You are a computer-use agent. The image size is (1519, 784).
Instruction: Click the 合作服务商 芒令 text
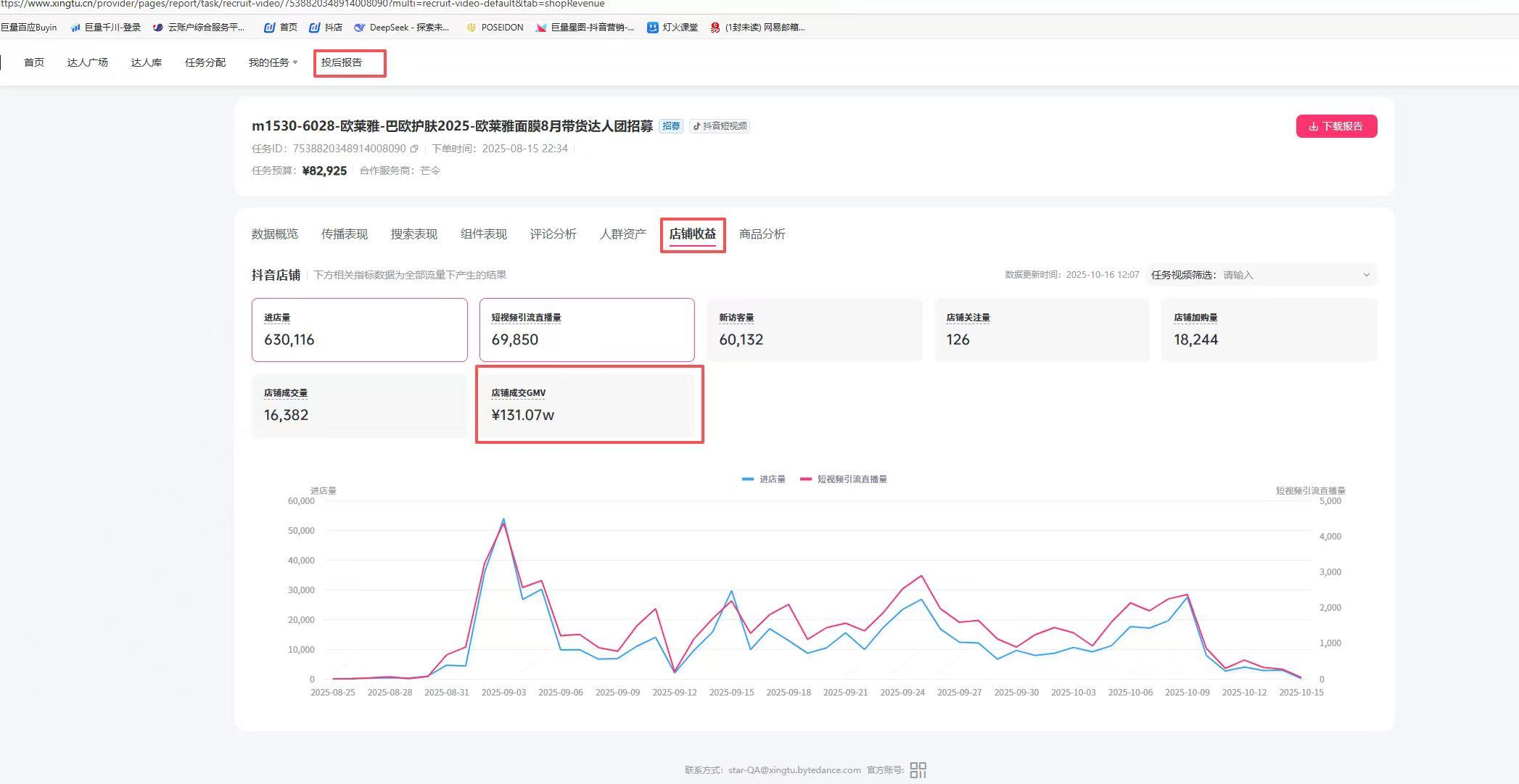(x=400, y=171)
